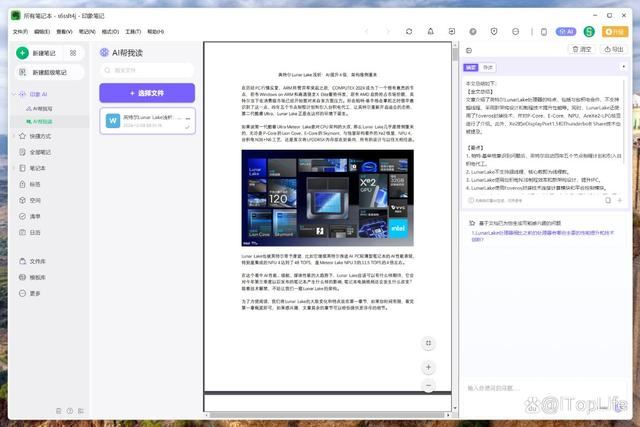The width and height of the screenshot is (640, 427).
Task: Zoom out the document with minus button
Action: 428,384
